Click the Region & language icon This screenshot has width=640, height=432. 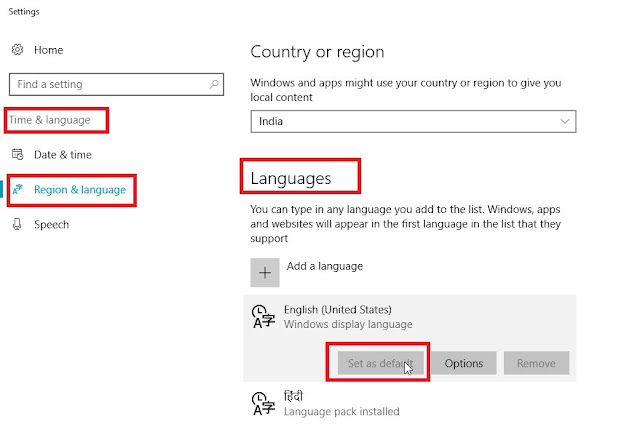18,189
